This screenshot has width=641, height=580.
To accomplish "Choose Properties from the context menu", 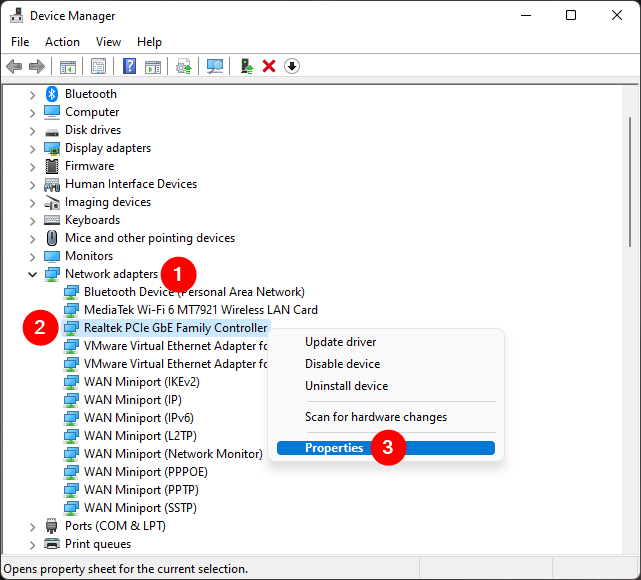I will tap(335, 448).
